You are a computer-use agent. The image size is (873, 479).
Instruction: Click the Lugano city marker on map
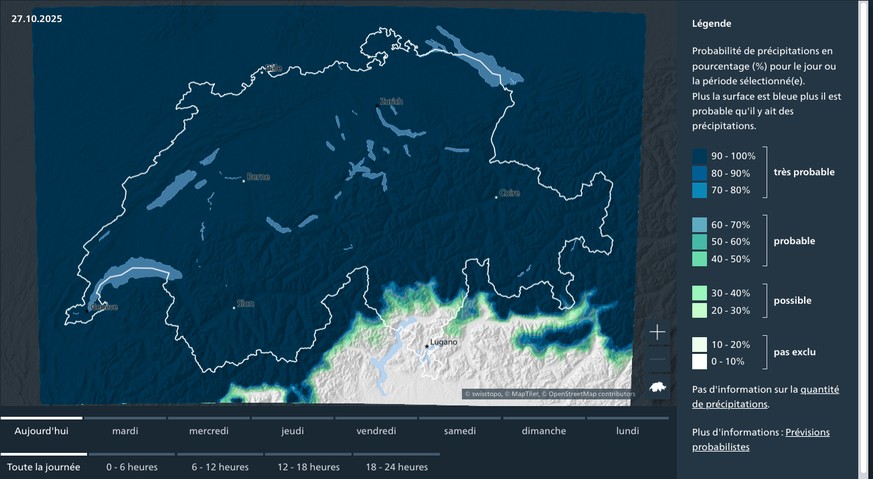coord(426,346)
